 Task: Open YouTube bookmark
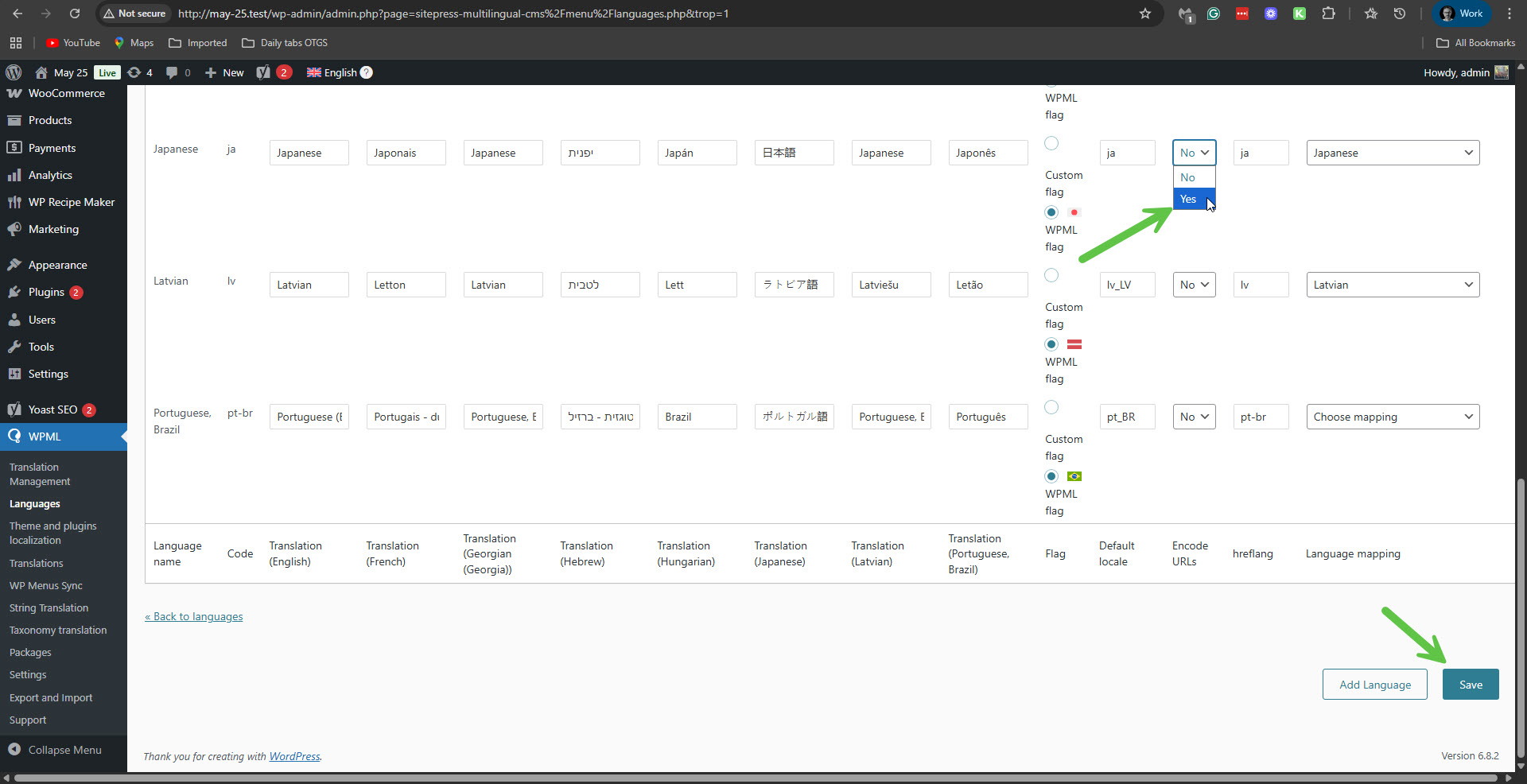73,43
